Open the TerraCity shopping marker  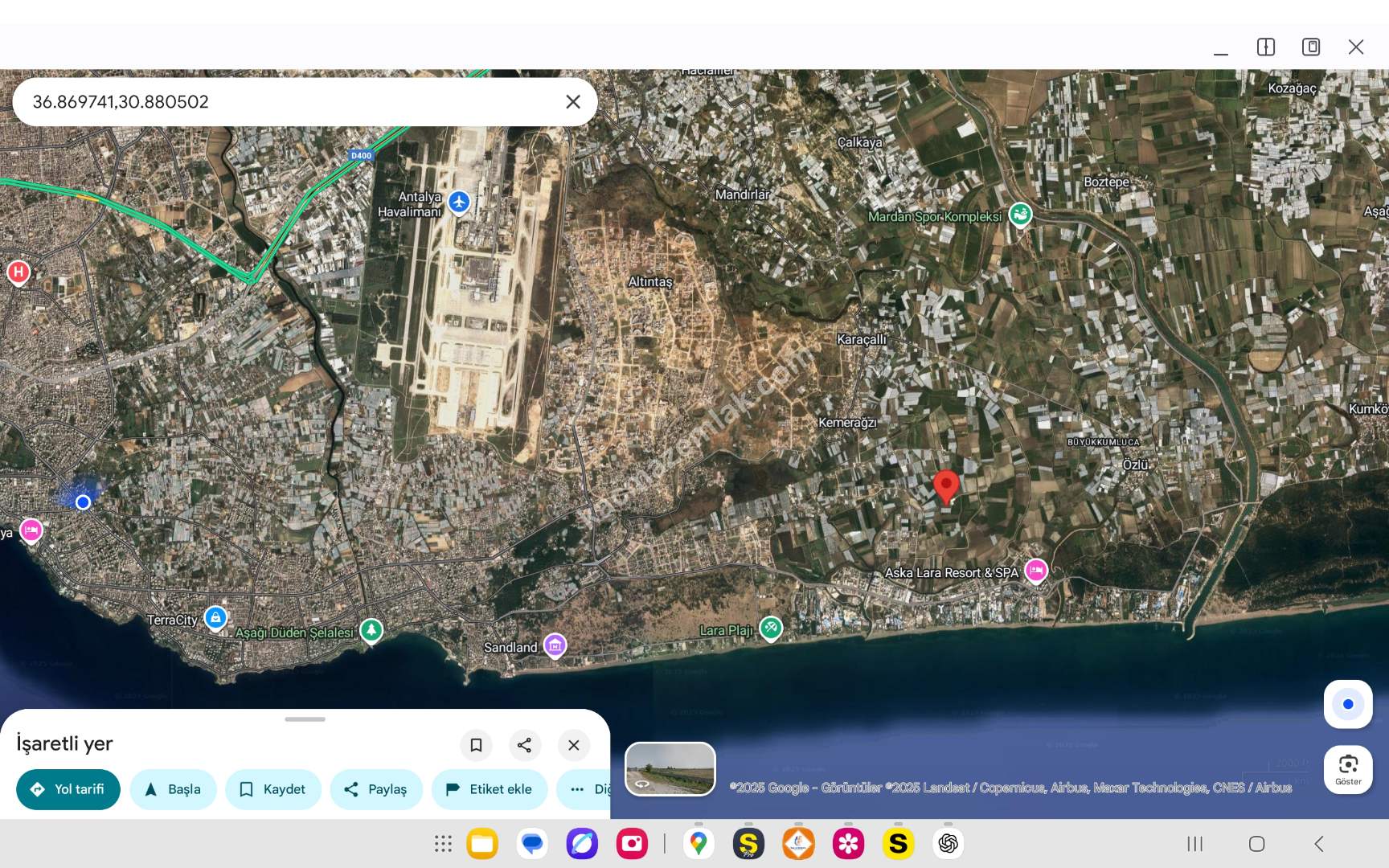tap(215, 618)
